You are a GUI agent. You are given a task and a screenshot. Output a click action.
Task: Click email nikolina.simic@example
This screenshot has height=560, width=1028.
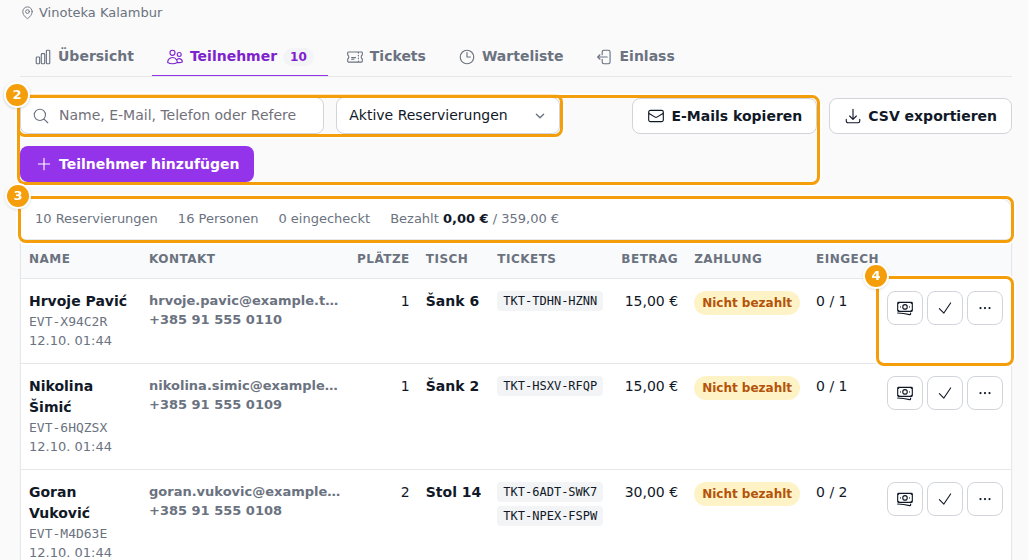pos(243,386)
